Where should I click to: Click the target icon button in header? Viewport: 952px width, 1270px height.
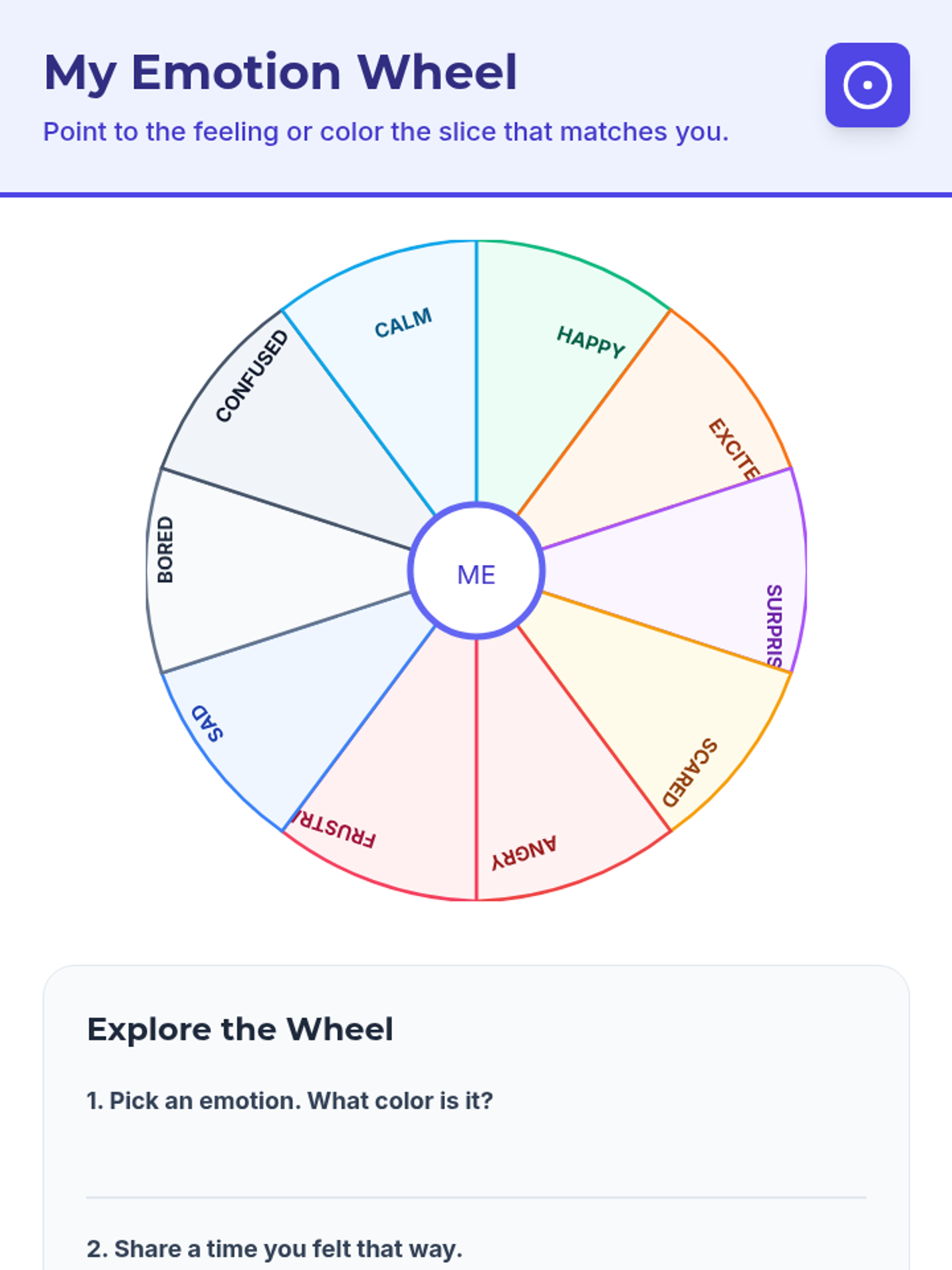tap(867, 85)
